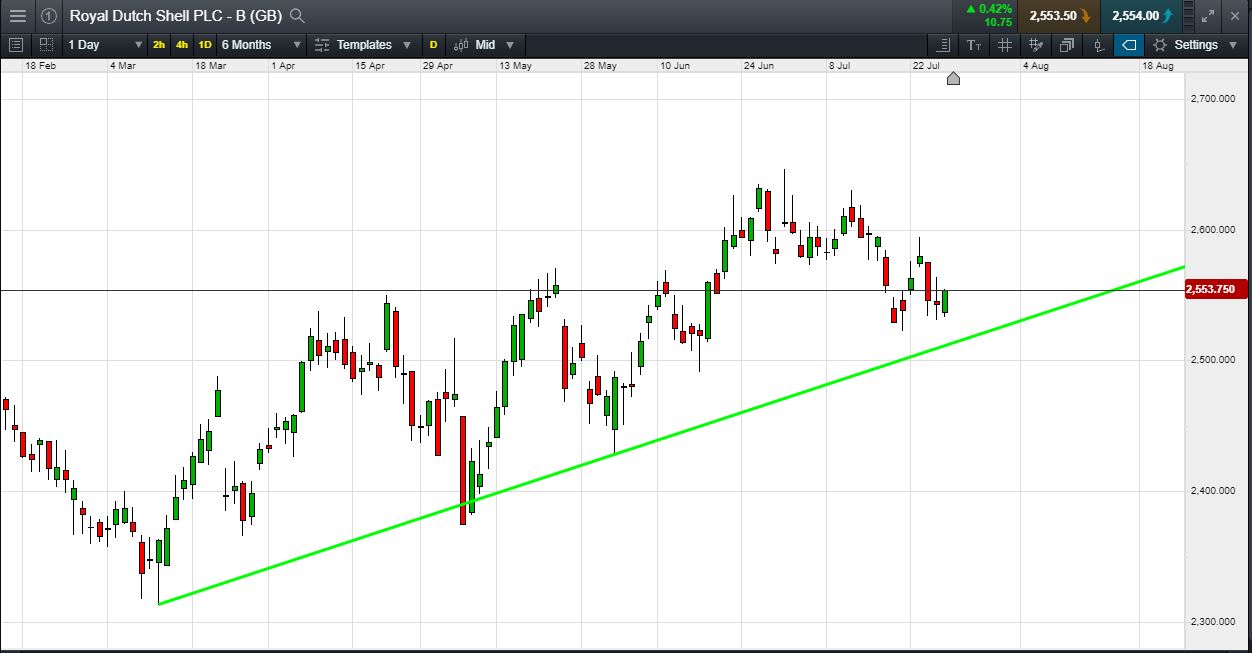This screenshot has height=653, width=1252.
Task: Expand the 6 Months range dropdown
Action: coord(258,45)
